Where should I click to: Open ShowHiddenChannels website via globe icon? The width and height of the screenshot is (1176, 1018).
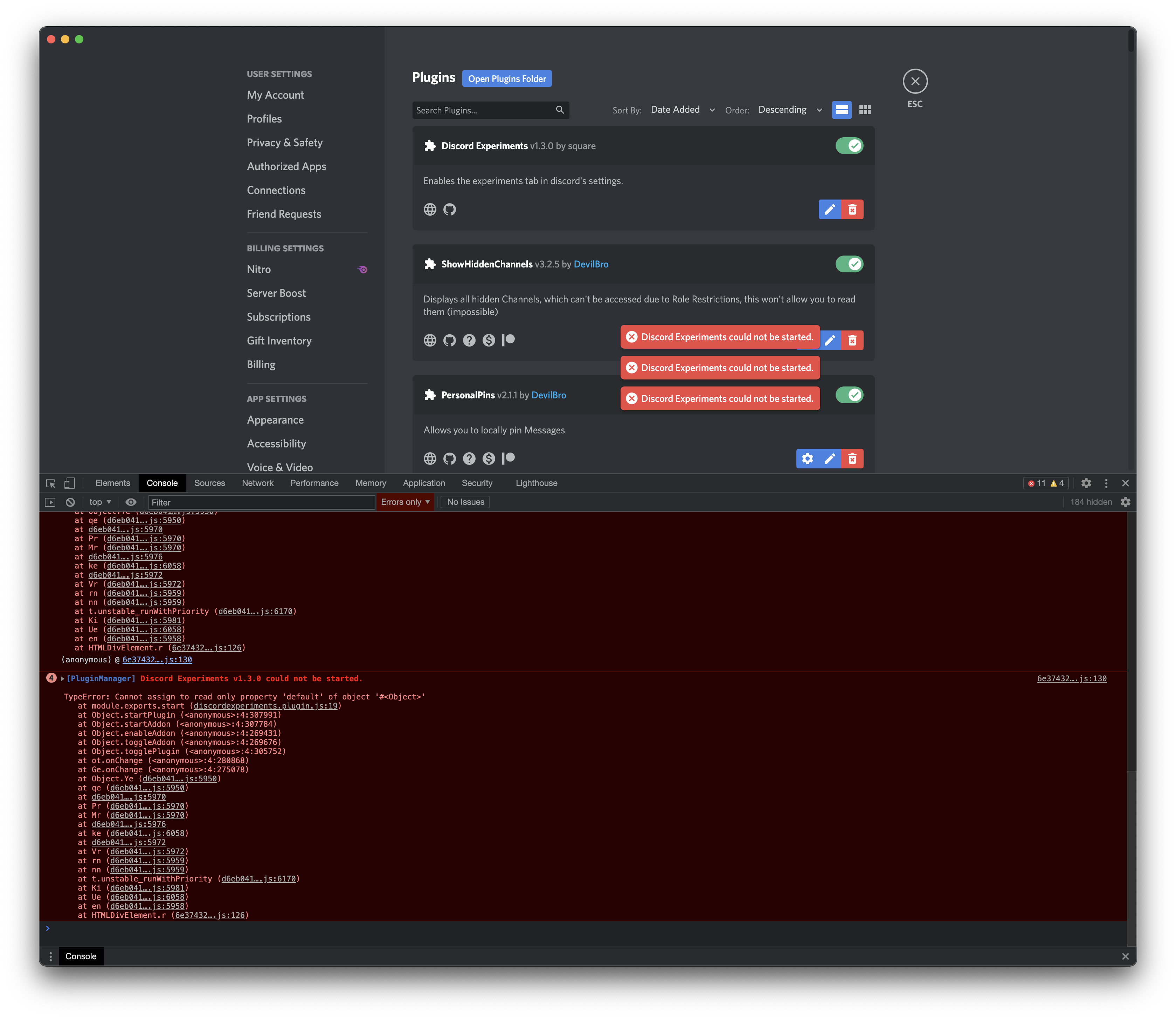(430, 340)
